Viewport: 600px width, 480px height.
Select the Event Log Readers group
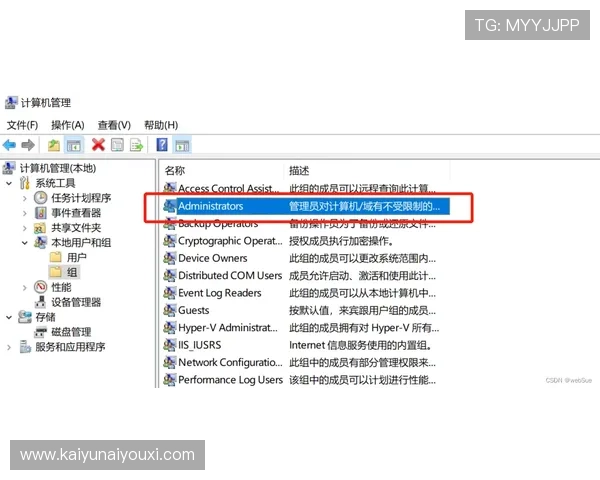coord(220,293)
